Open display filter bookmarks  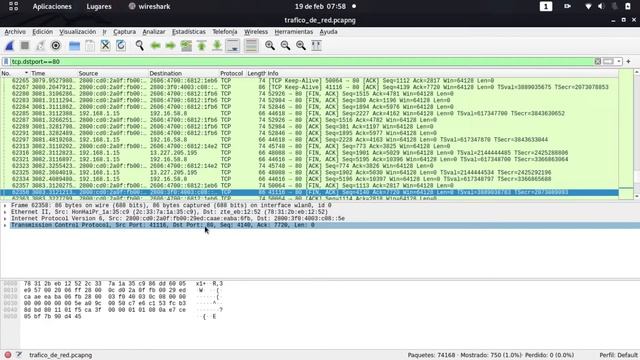6,62
